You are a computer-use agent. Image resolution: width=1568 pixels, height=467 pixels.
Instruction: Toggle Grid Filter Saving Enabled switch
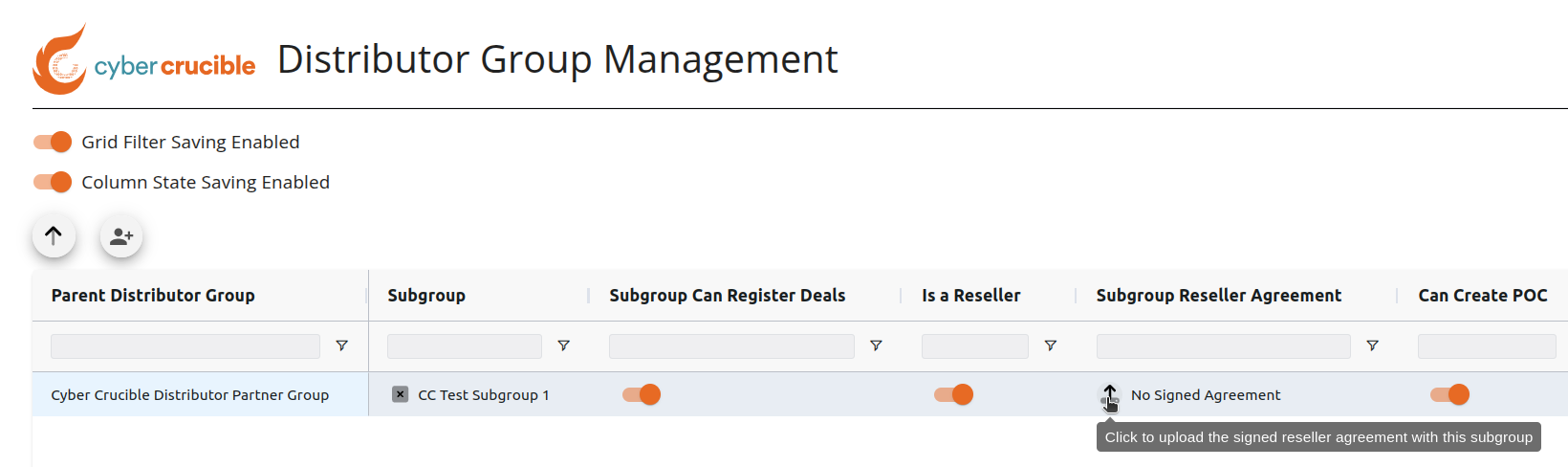click(53, 142)
